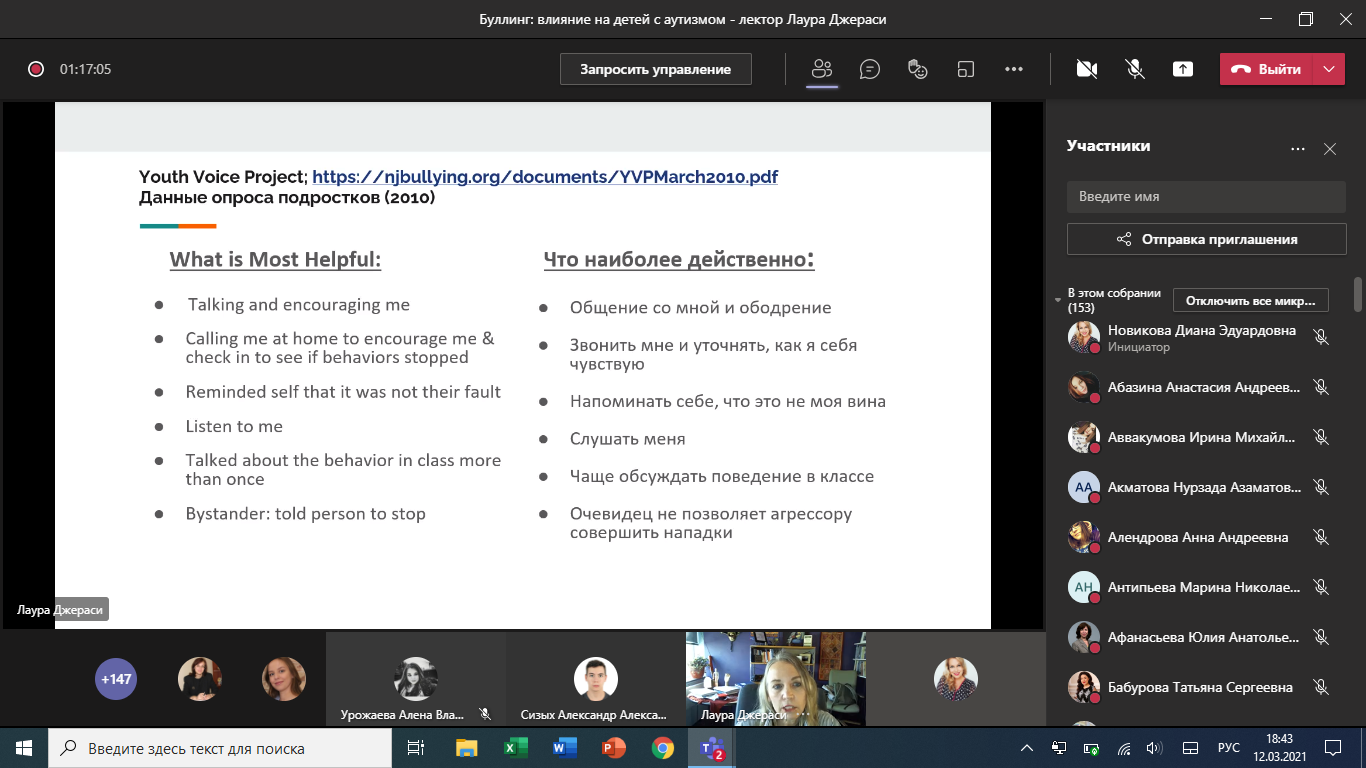This screenshot has width=1366, height=768.
Task: Open the dropdown arrow next to Выйти
Action: pyautogui.click(x=1328, y=69)
